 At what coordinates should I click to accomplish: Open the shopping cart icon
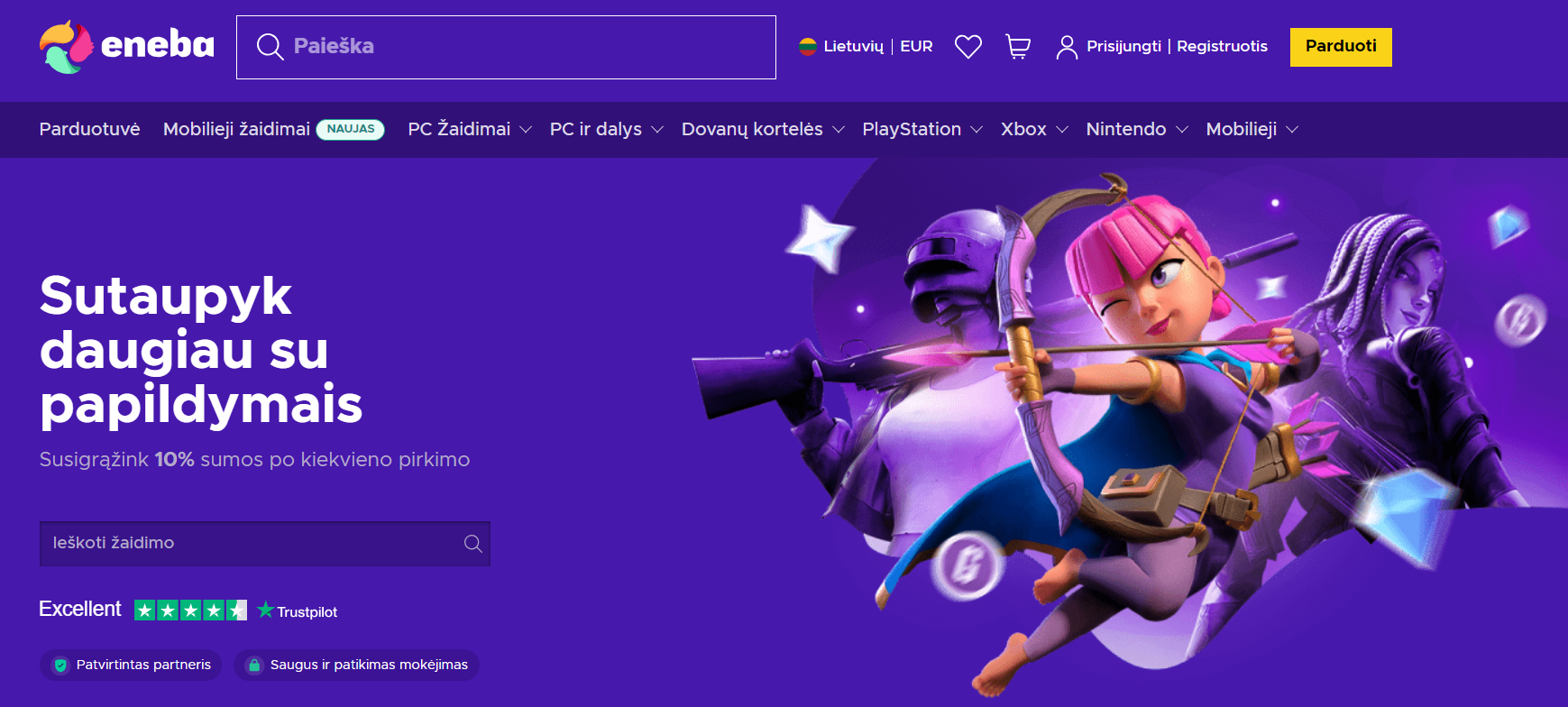point(1018,47)
